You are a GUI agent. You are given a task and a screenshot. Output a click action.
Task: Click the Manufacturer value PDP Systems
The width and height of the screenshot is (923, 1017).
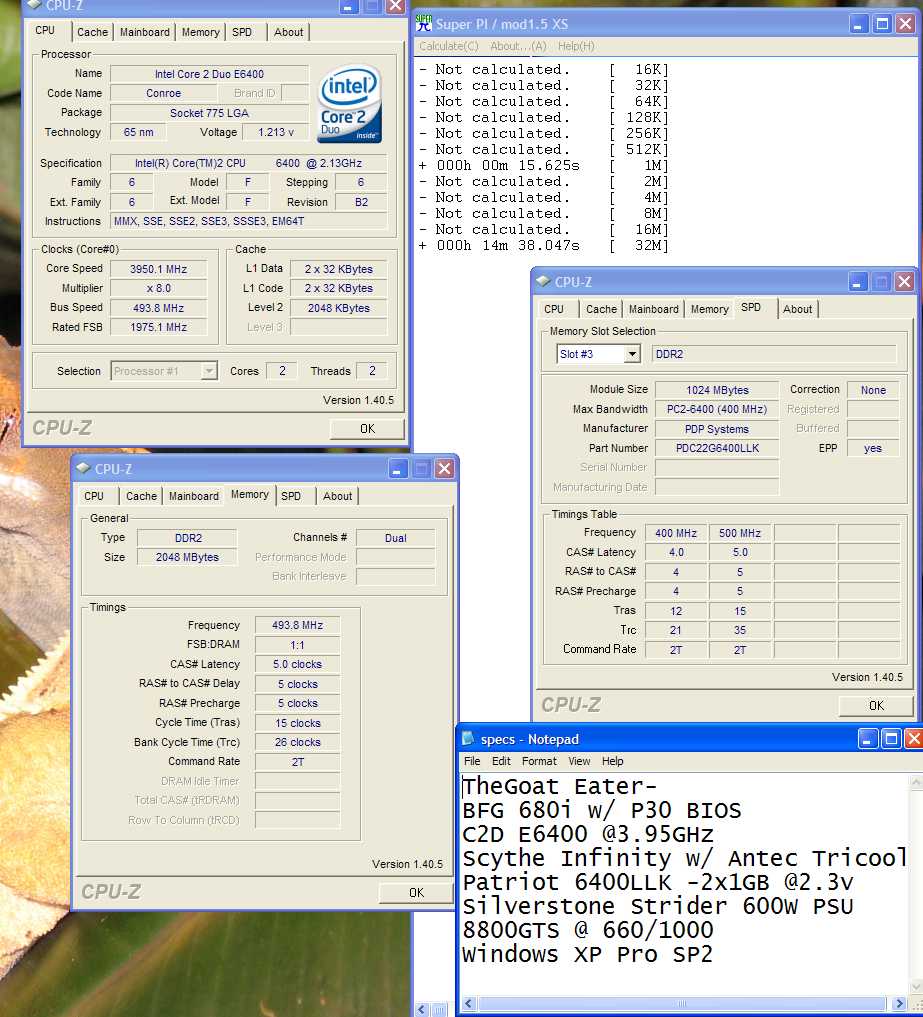click(717, 429)
